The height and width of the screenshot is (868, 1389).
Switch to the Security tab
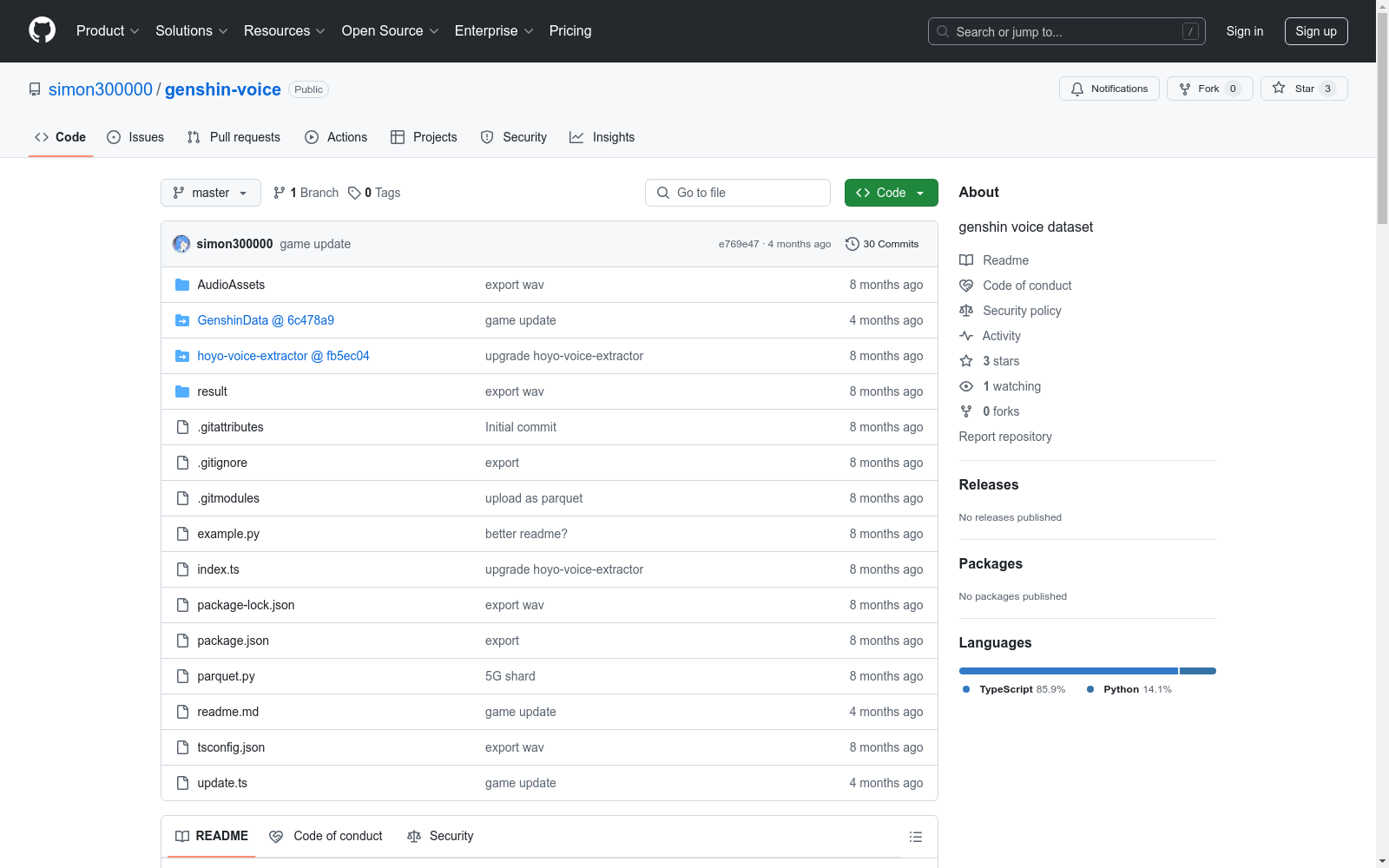514,137
